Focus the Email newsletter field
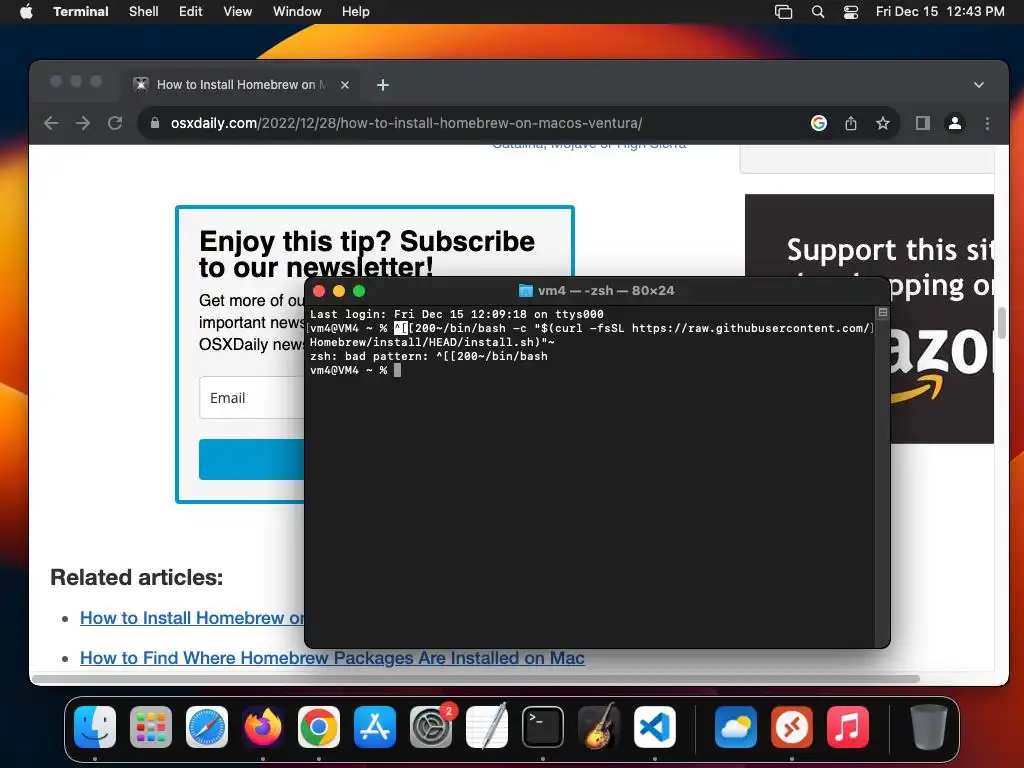Image resolution: width=1024 pixels, height=768 pixels. tap(252, 398)
